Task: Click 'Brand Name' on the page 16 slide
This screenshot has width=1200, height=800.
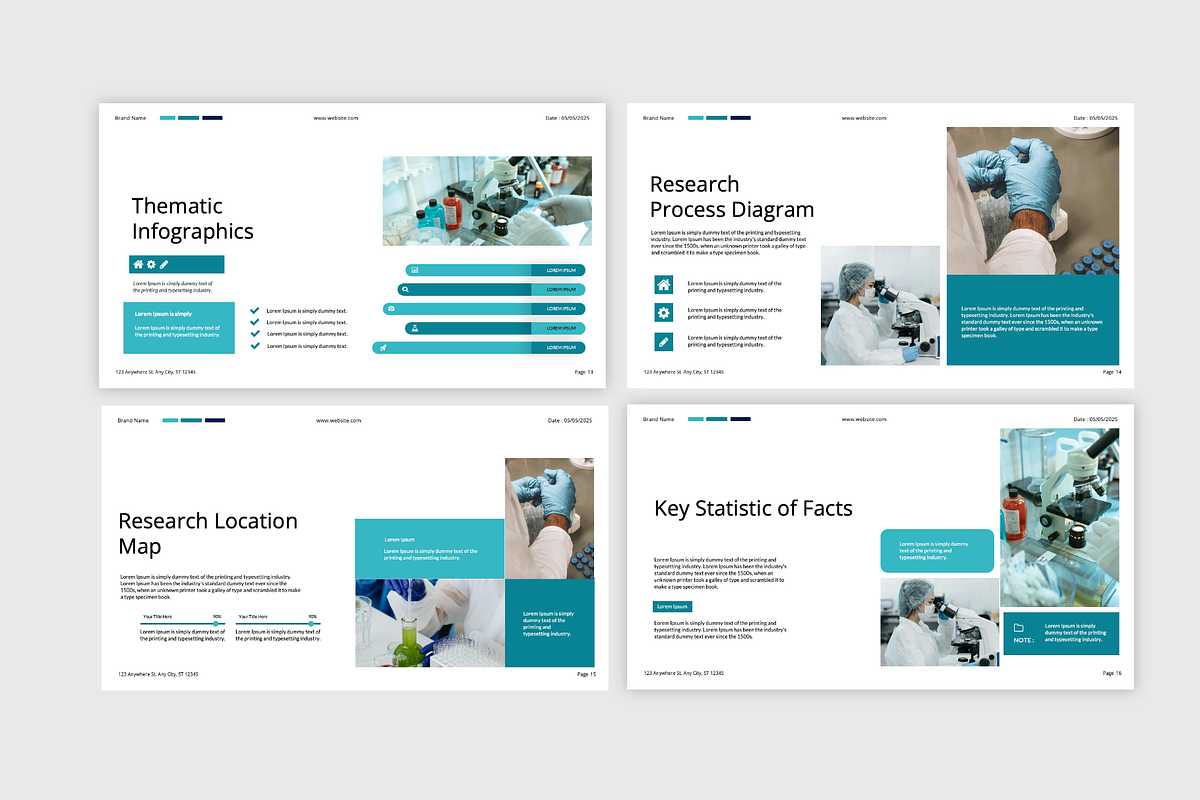Action: [x=658, y=419]
